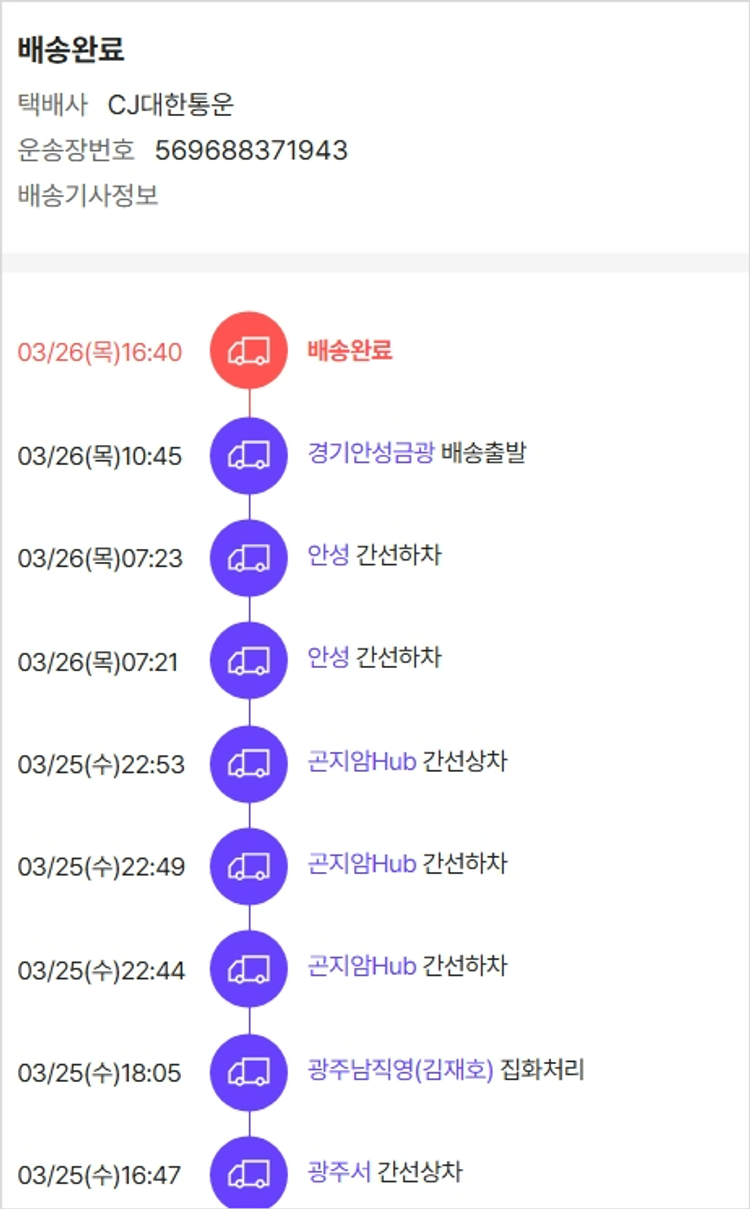Click the 03/26(목)16:40 timestamp
The height and width of the screenshot is (1209, 750).
pyautogui.click(x=100, y=352)
